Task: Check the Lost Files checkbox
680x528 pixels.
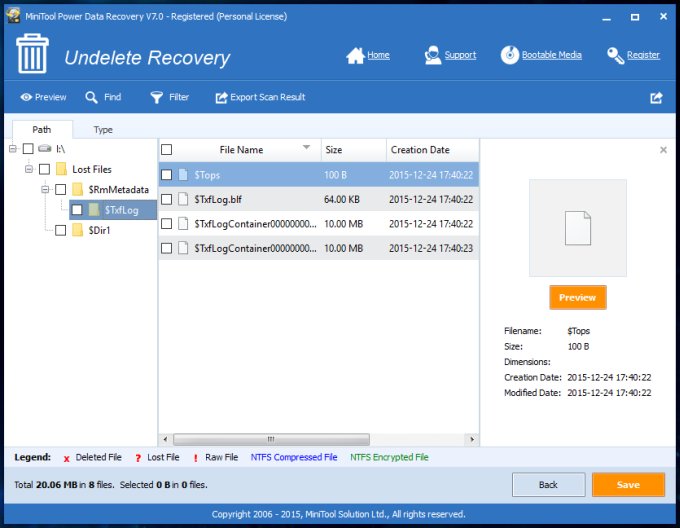Action: (x=44, y=169)
